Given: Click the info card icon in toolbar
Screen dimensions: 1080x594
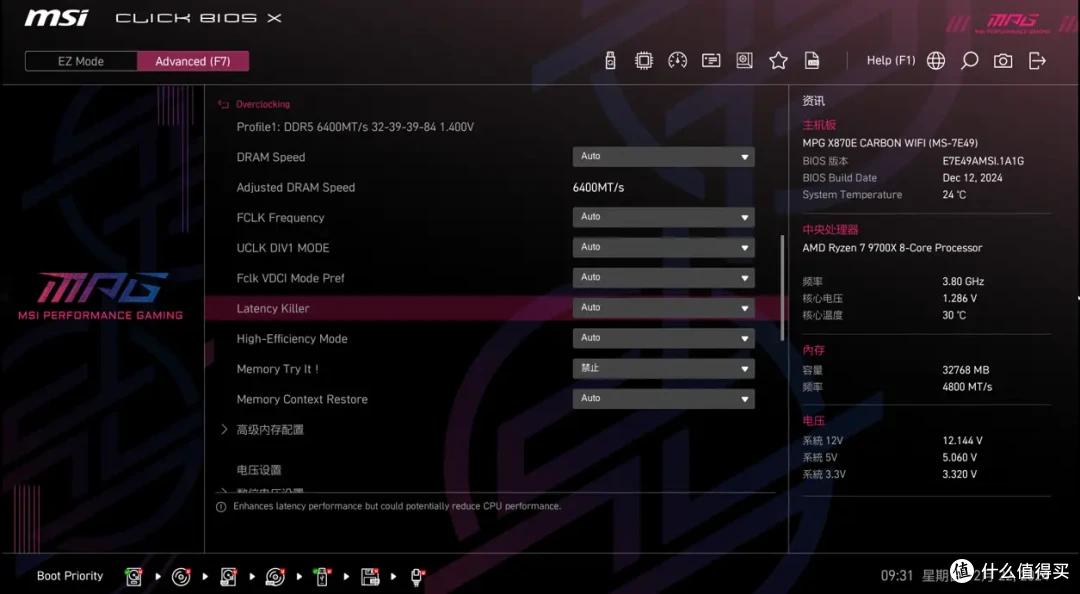Looking at the screenshot, I should pos(712,61).
